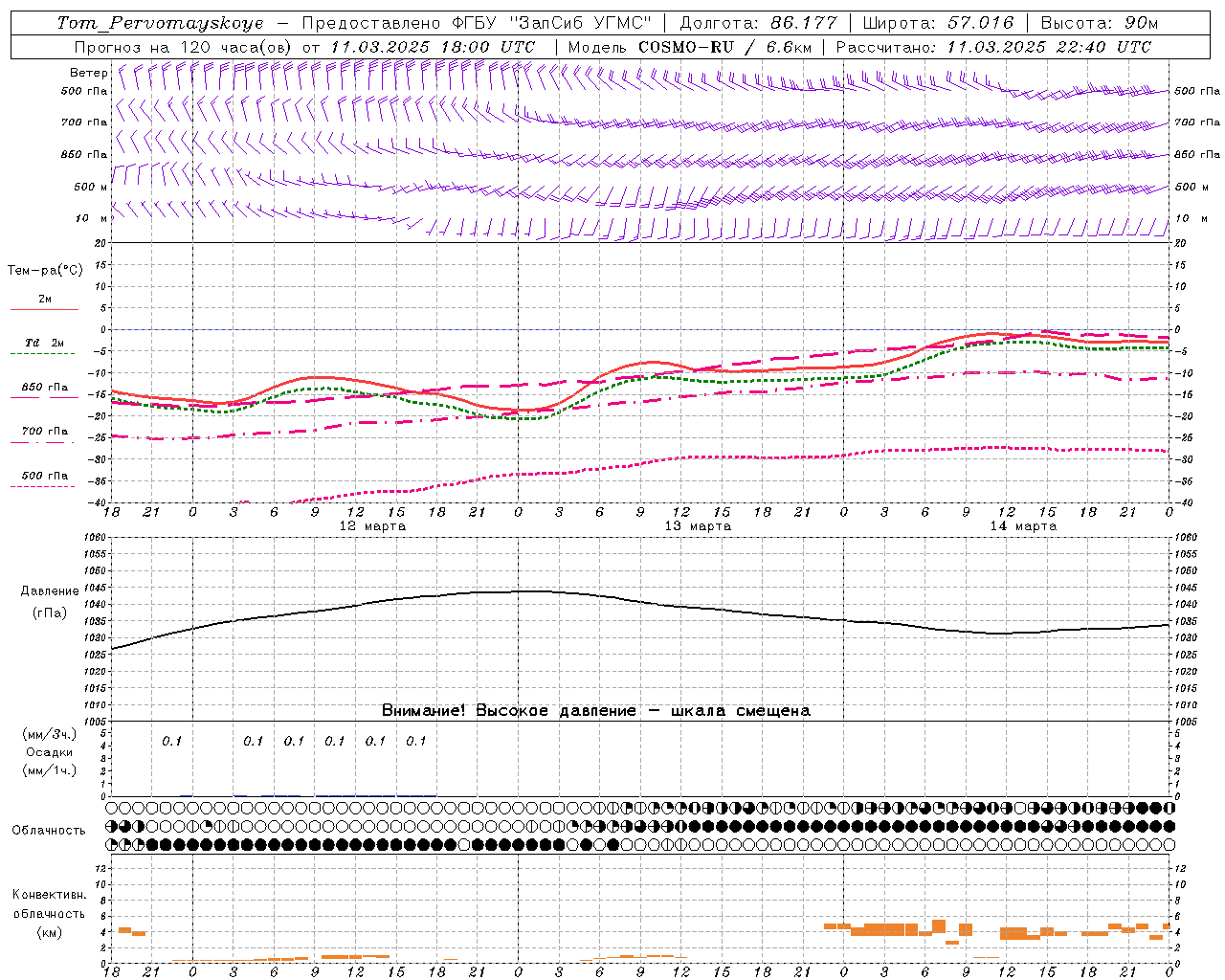Click '700 гПа' in the temperature legend
This screenshot has width=1225, height=980.
pyautogui.click(x=44, y=432)
